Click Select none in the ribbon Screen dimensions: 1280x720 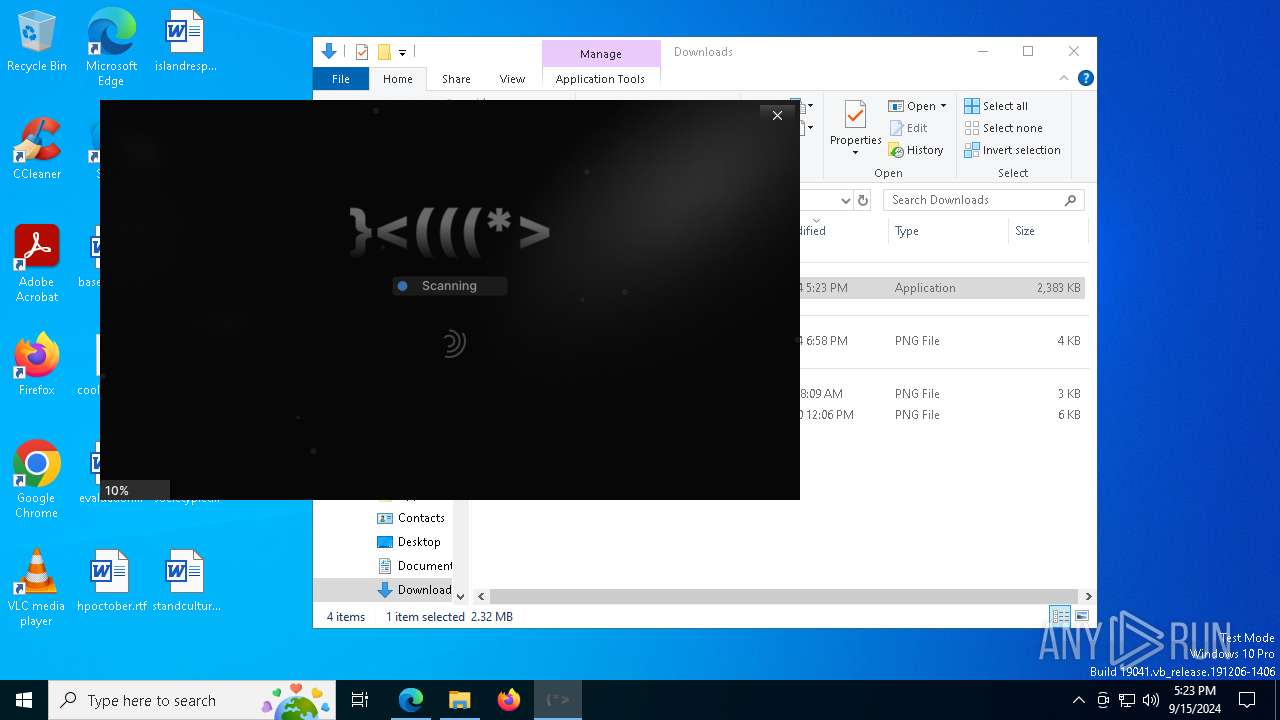point(1003,128)
